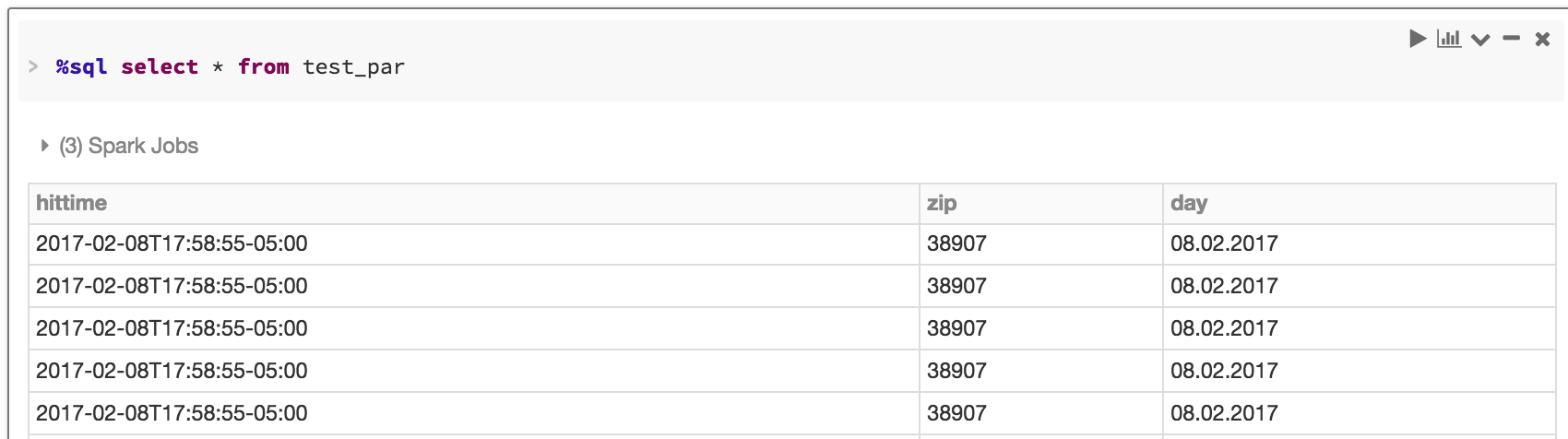Sort by the zip column header
This screenshot has width=1568, height=439.
(942, 203)
